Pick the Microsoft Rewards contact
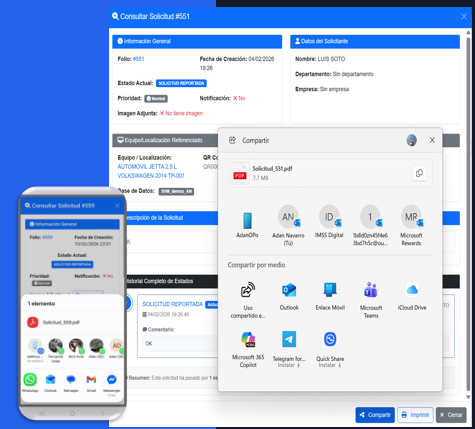This screenshot has width=475, height=429. [x=411, y=225]
